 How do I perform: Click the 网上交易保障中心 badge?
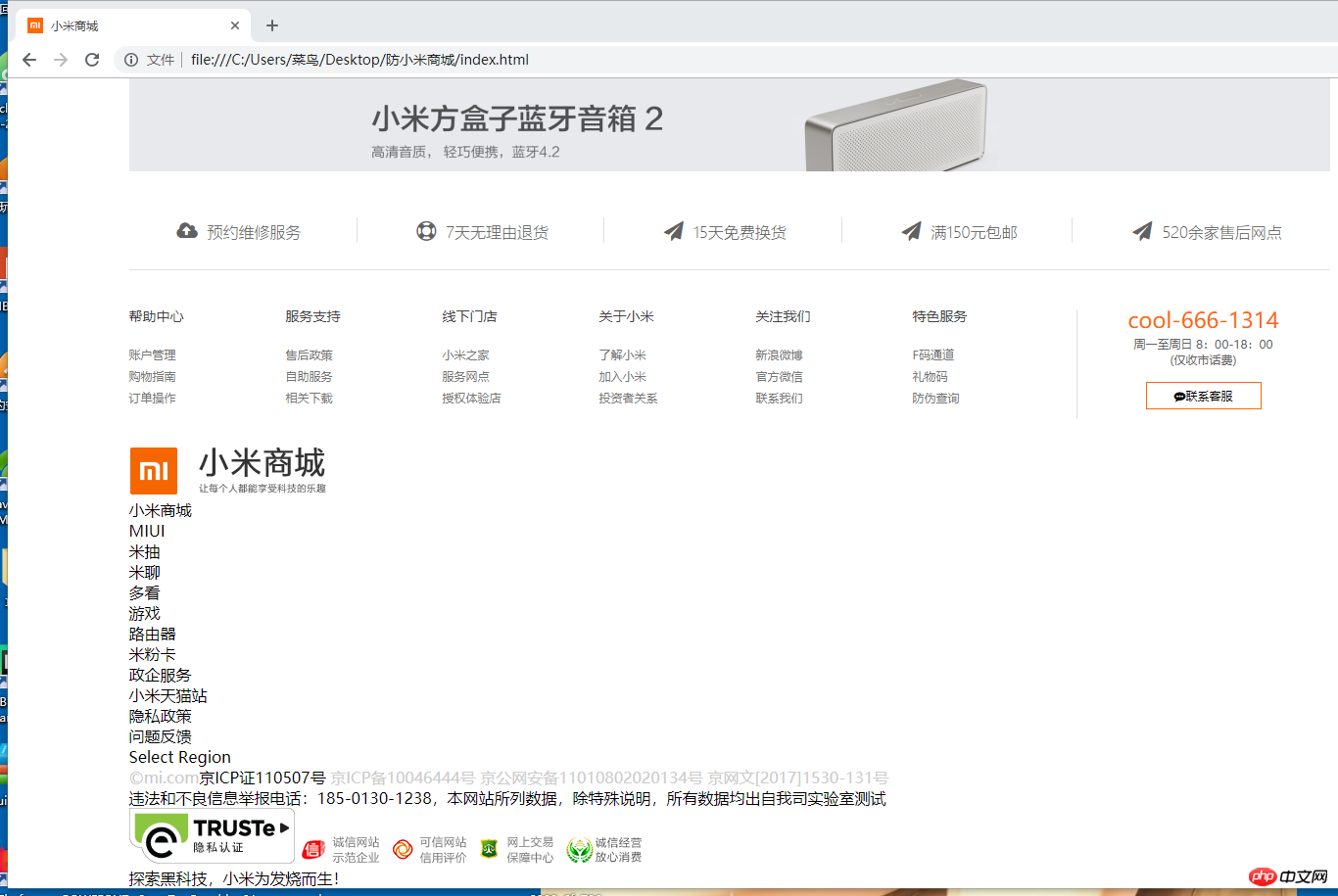pos(516,849)
